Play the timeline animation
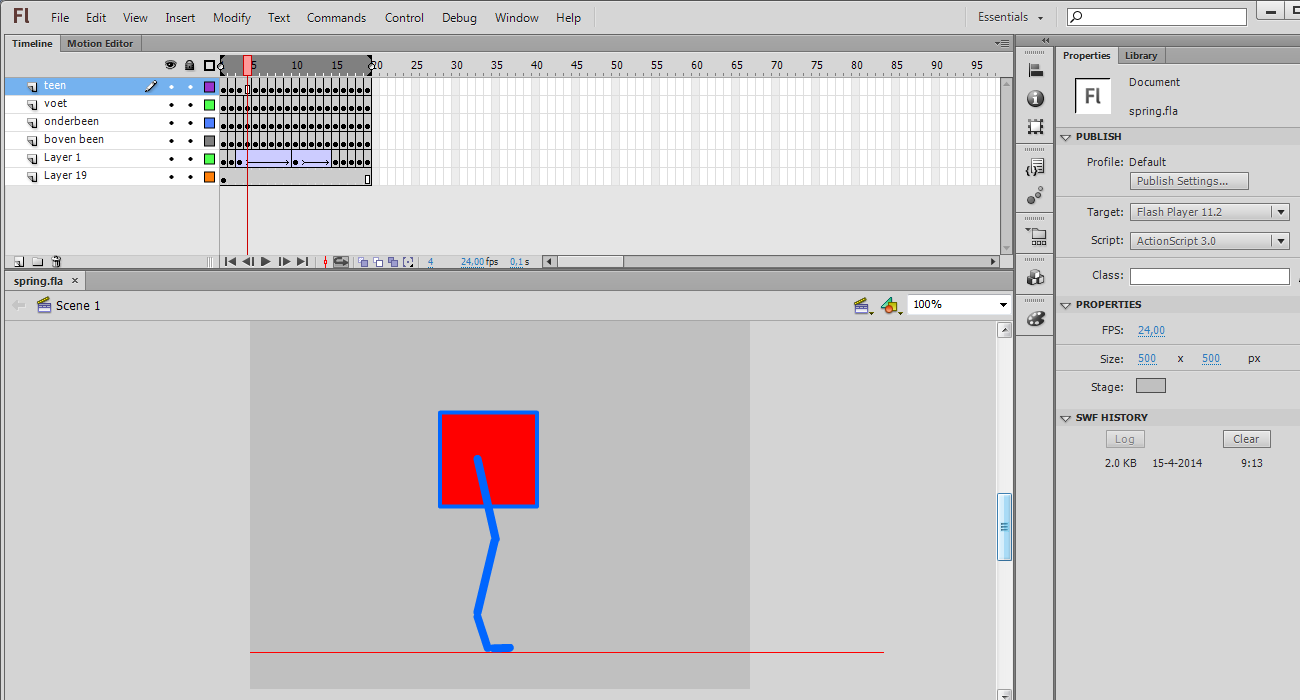The width and height of the screenshot is (1300, 700). pos(266,262)
